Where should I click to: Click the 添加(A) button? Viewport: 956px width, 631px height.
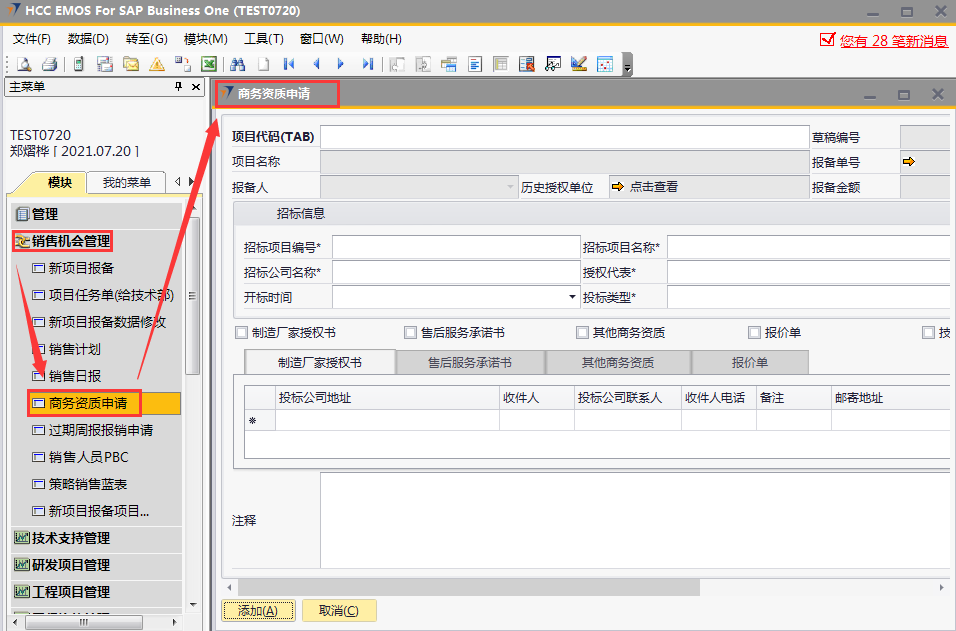(258, 611)
